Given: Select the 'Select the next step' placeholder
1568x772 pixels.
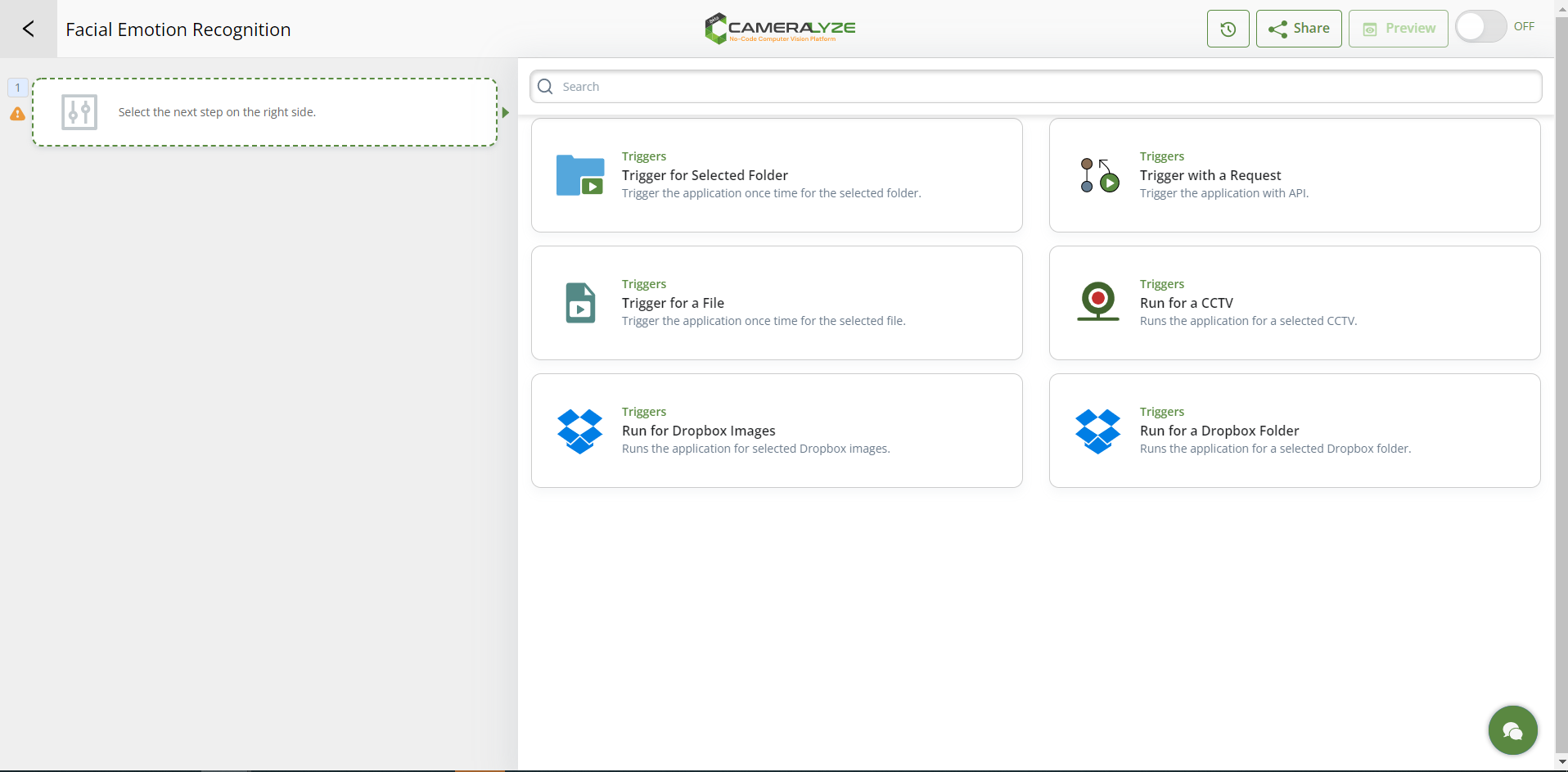Looking at the screenshot, I should click(x=264, y=112).
